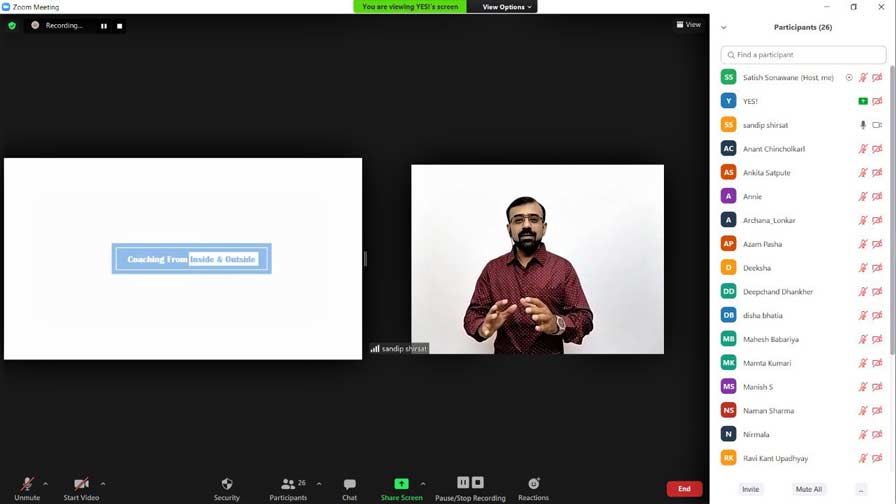Click the AS avatar for Ankita Satpute

click(729, 173)
